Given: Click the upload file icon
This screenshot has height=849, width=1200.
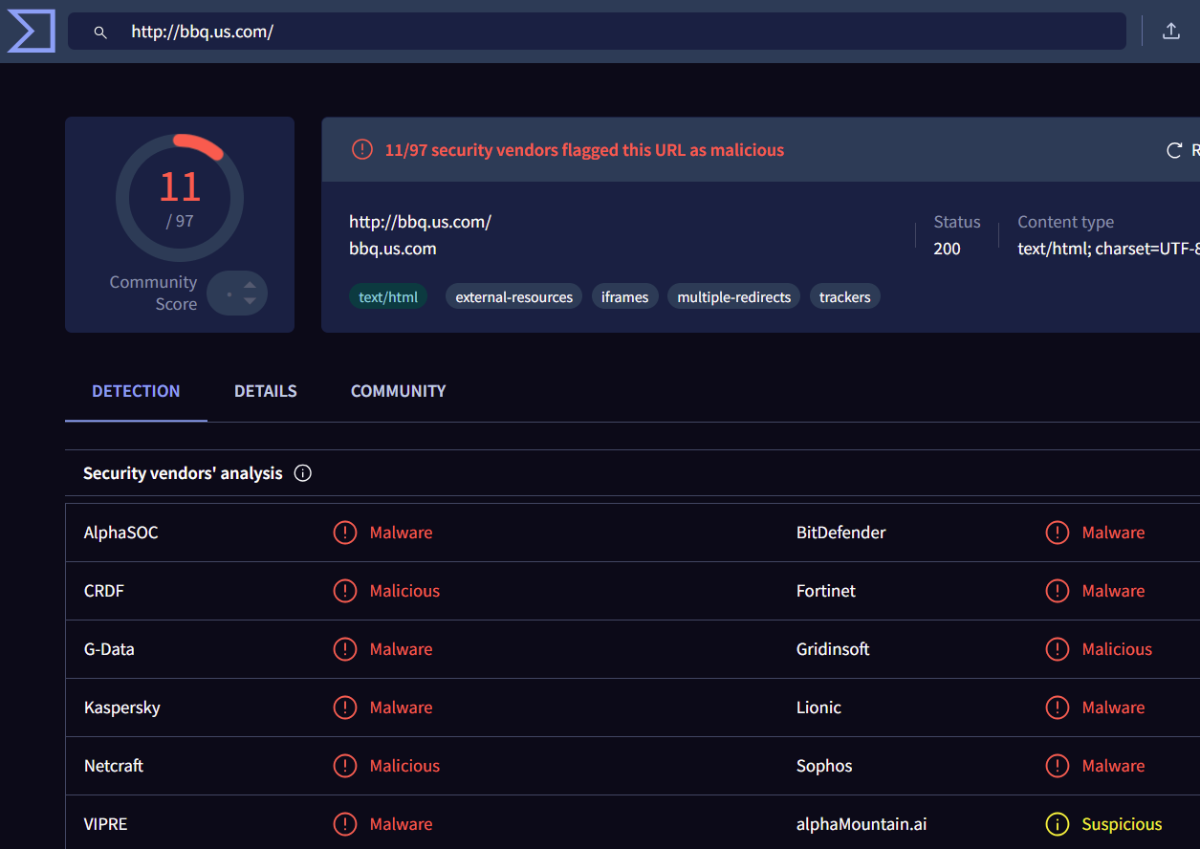Looking at the screenshot, I should (x=1171, y=31).
